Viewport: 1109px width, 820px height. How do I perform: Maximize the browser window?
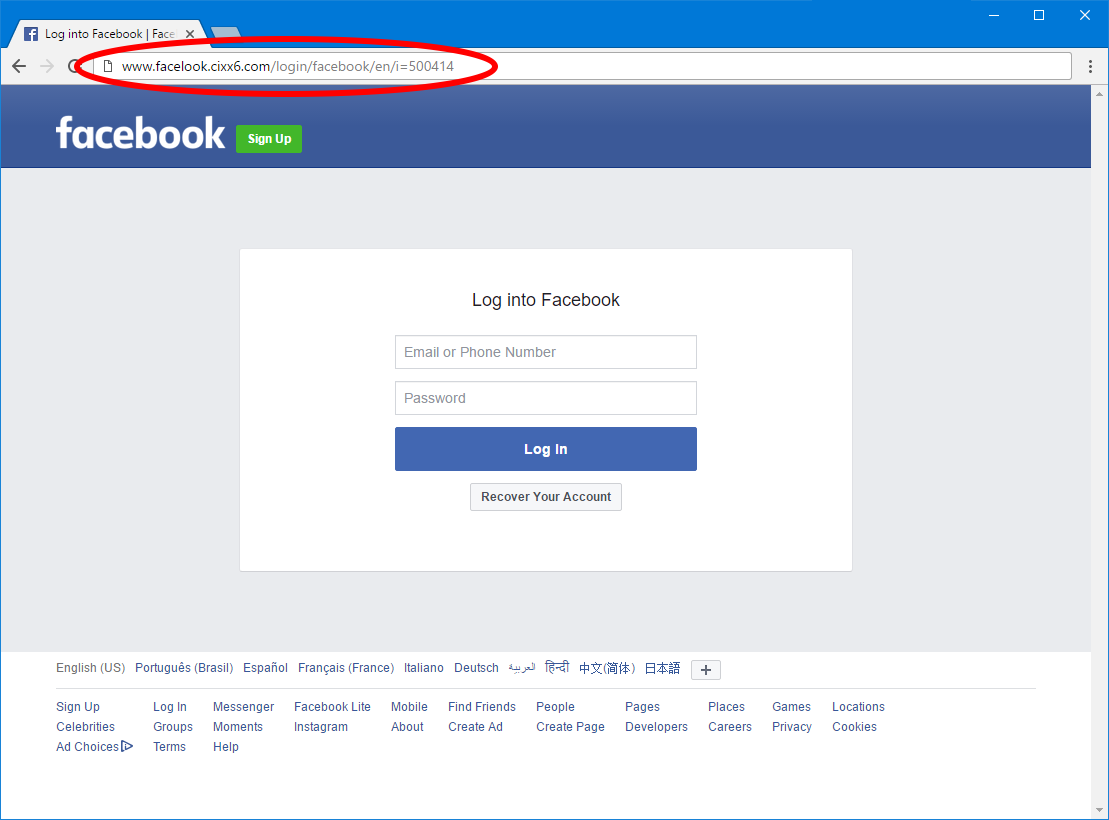click(1039, 15)
